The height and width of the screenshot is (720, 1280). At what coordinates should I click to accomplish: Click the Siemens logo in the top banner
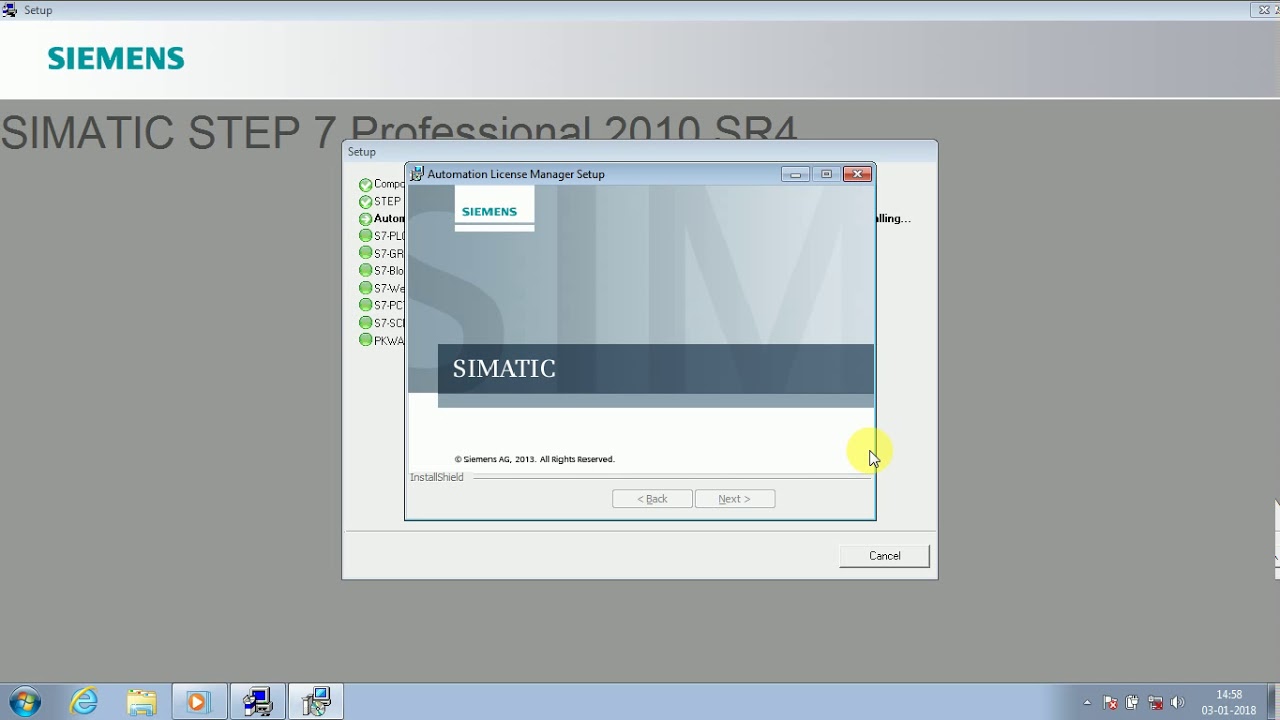pos(116,59)
